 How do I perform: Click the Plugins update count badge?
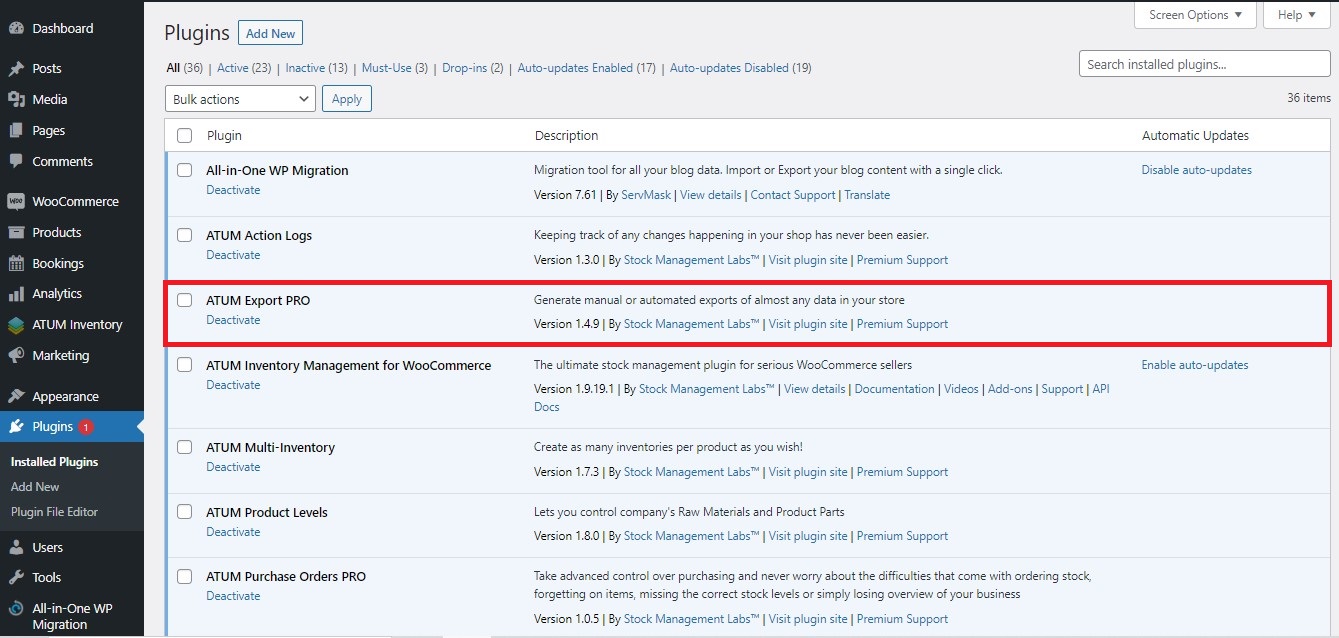pos(85,427)
